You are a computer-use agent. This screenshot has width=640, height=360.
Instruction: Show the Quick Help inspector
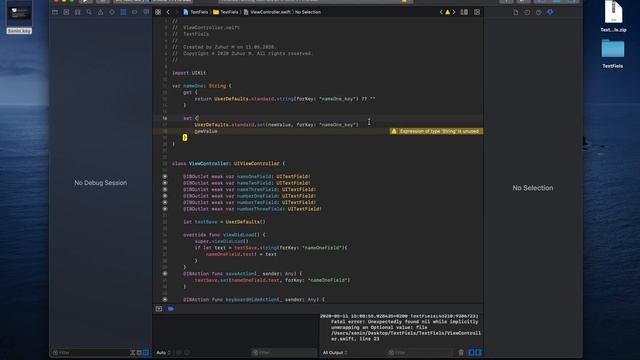click(539, 12)
